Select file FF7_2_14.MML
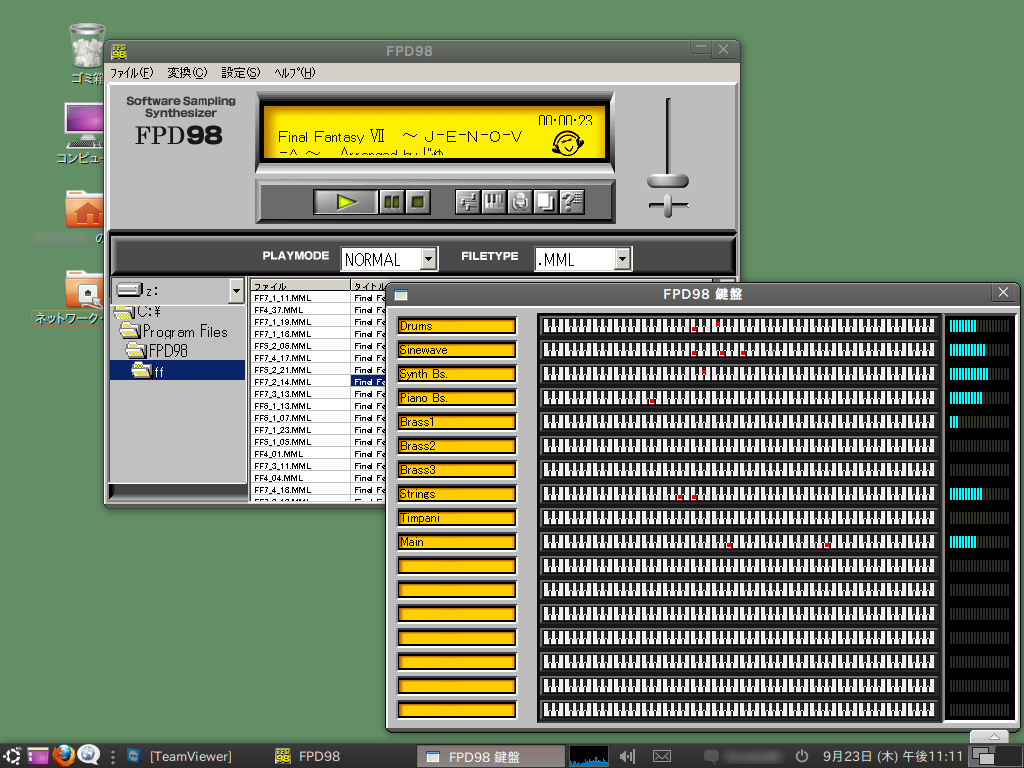1024x768 pixels. point(283,382)
